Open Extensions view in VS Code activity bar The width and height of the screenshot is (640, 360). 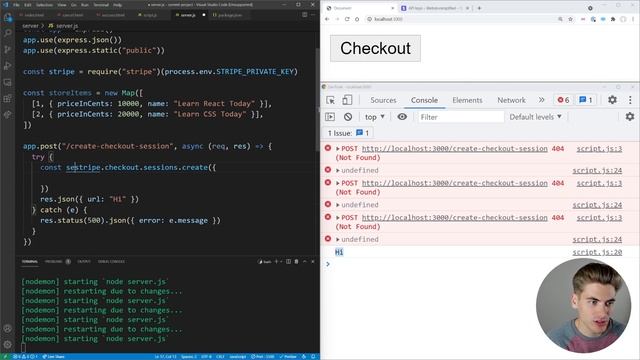pos(8,98)
